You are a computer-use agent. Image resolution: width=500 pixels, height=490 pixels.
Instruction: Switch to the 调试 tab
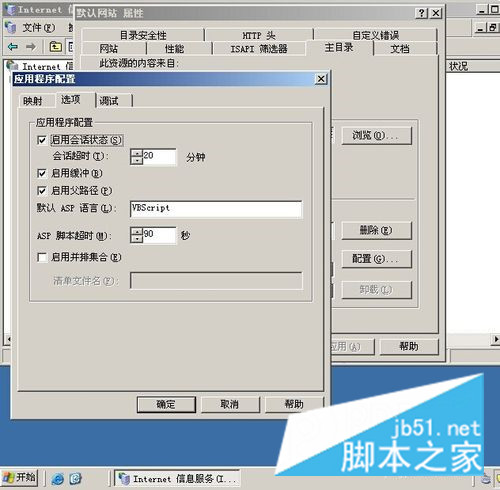109,101
